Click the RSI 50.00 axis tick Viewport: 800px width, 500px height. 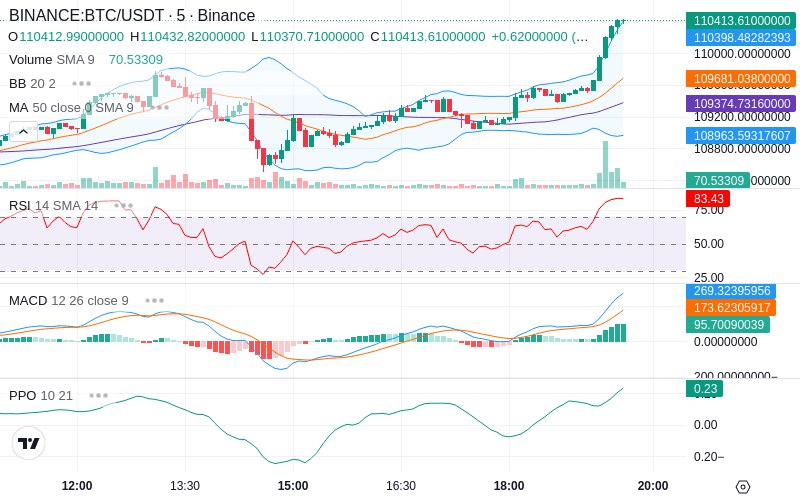(x=709, y=244)
